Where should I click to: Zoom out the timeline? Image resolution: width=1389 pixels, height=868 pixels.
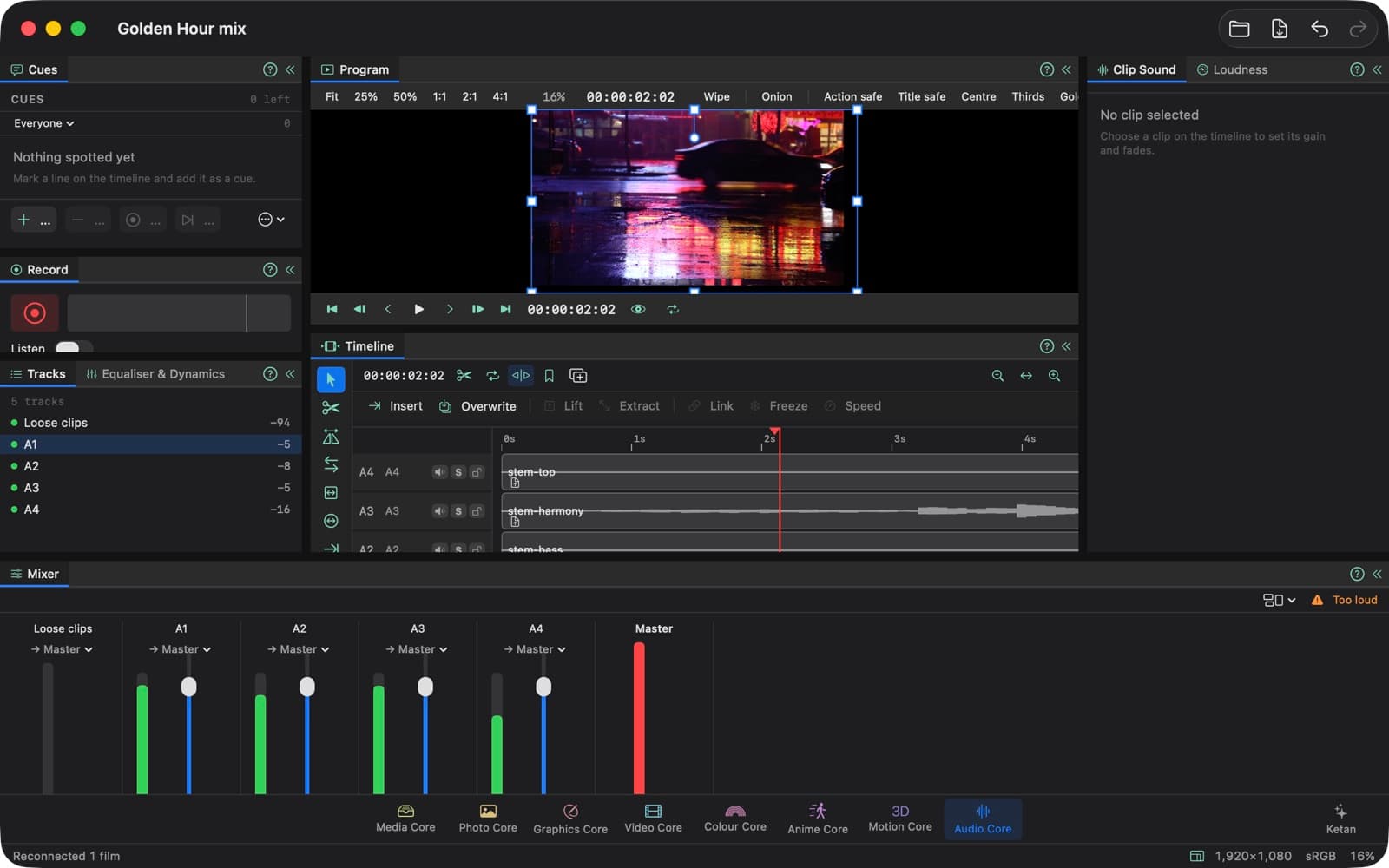[997, 376]
